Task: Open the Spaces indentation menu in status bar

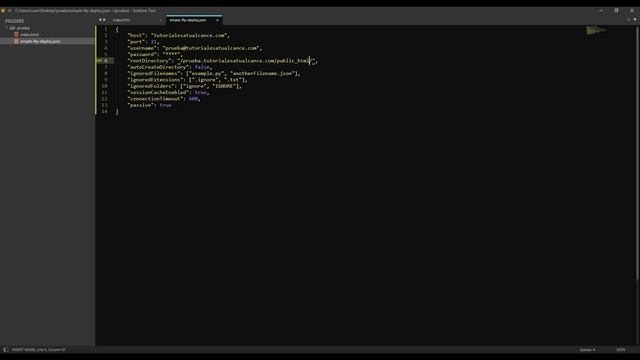Action: [587, 350]
